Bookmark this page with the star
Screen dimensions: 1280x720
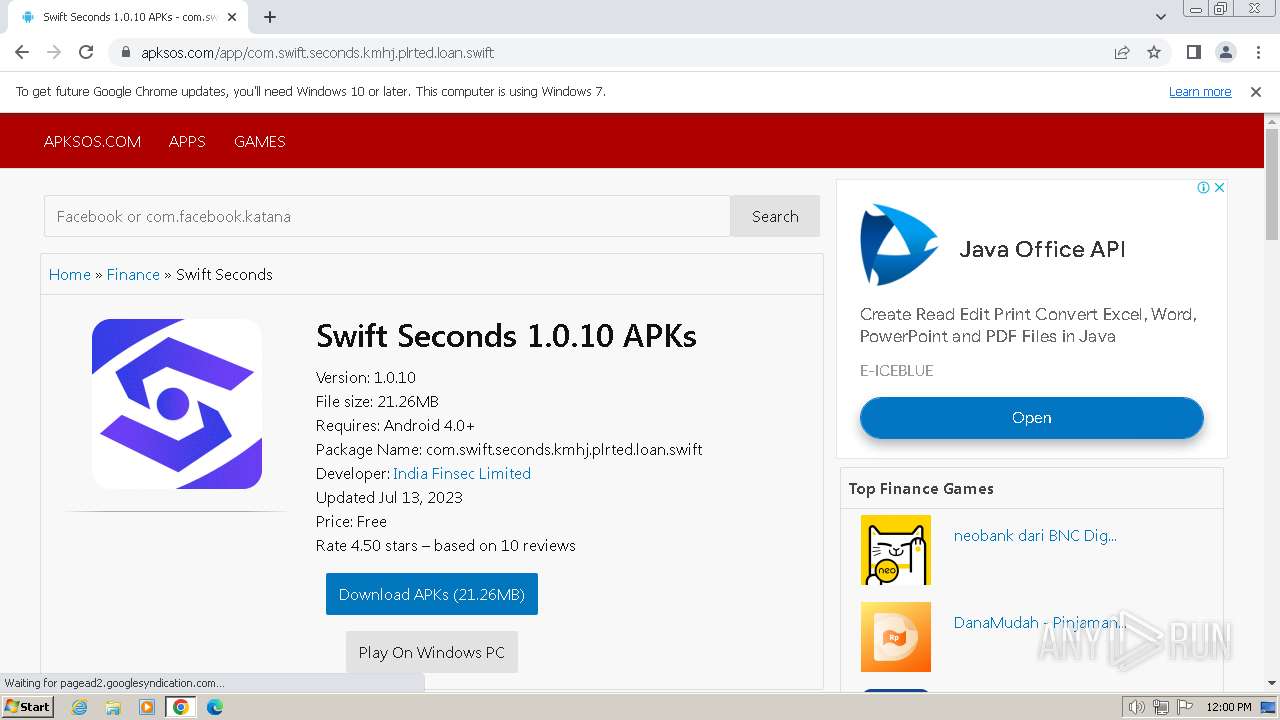pos(1154,52)
